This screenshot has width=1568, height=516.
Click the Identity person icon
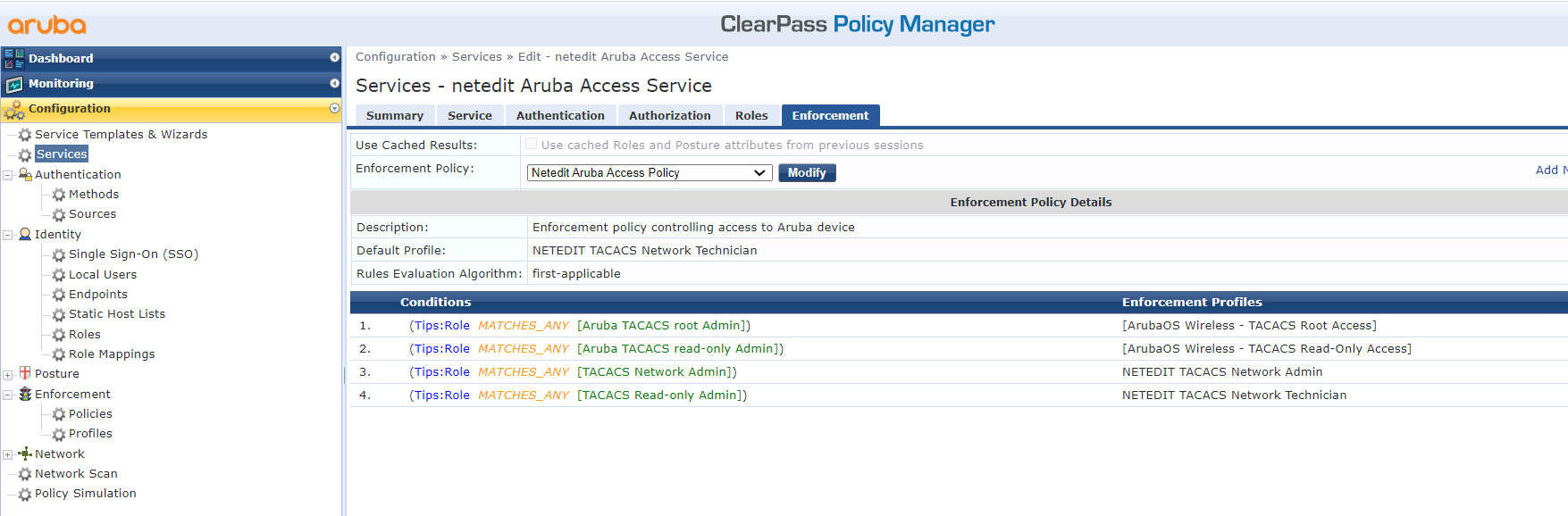pyautogui.click(x=25, y=235)
